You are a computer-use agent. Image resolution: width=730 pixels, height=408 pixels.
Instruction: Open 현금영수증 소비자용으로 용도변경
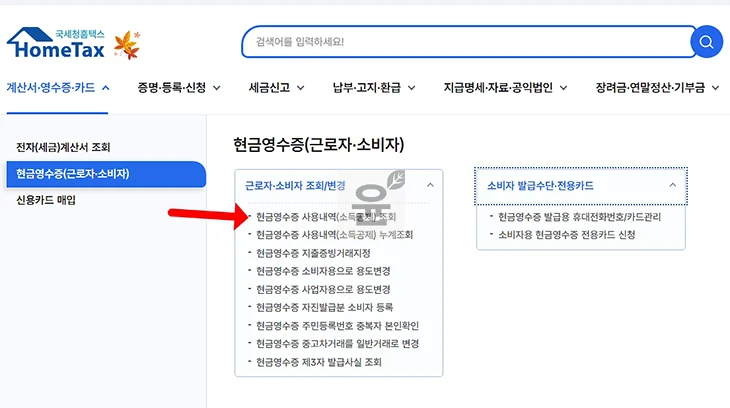coord(323,271)
